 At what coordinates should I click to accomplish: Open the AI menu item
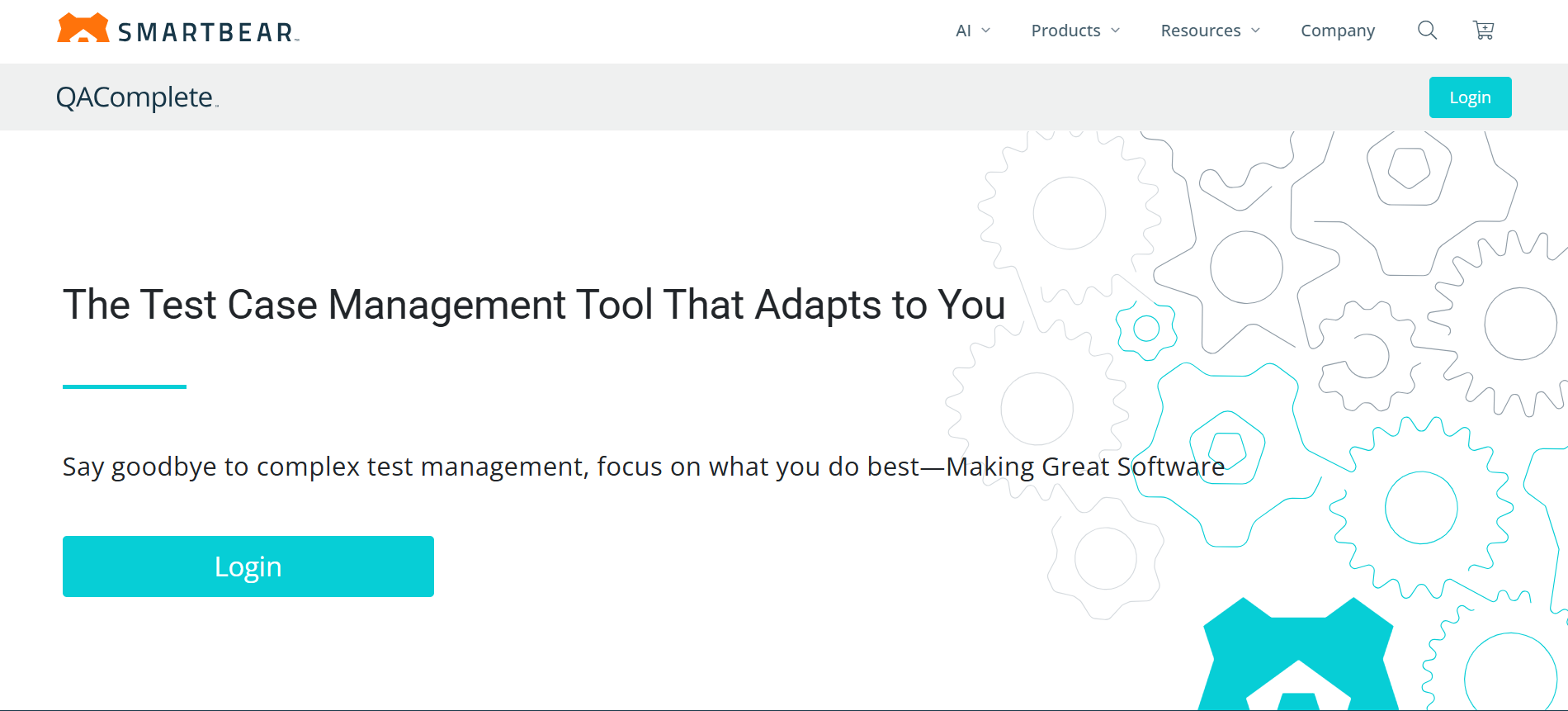pyautogui.click(x=963, y=31)
